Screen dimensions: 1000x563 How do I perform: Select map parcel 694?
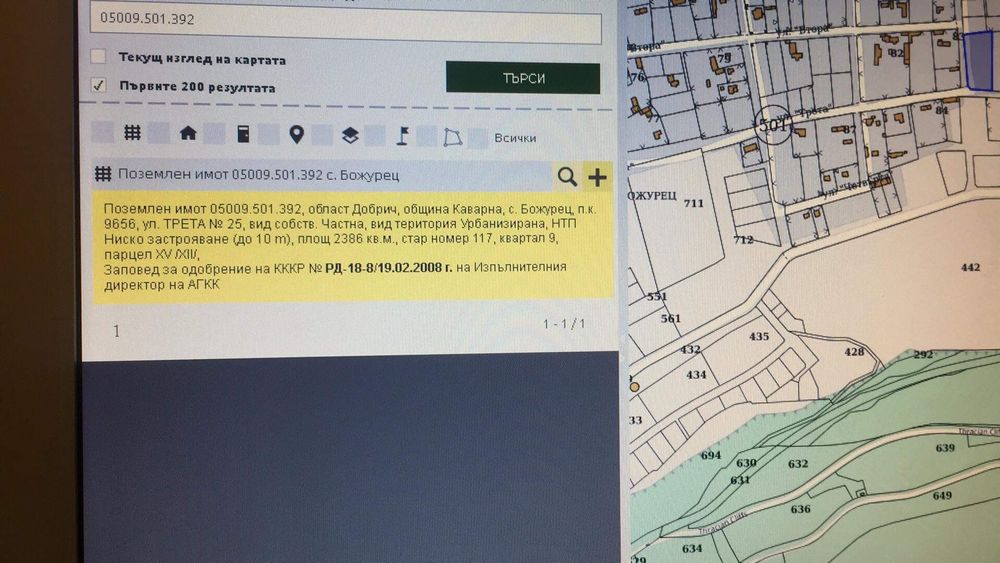pyautogui.click(x=711, y=455)
